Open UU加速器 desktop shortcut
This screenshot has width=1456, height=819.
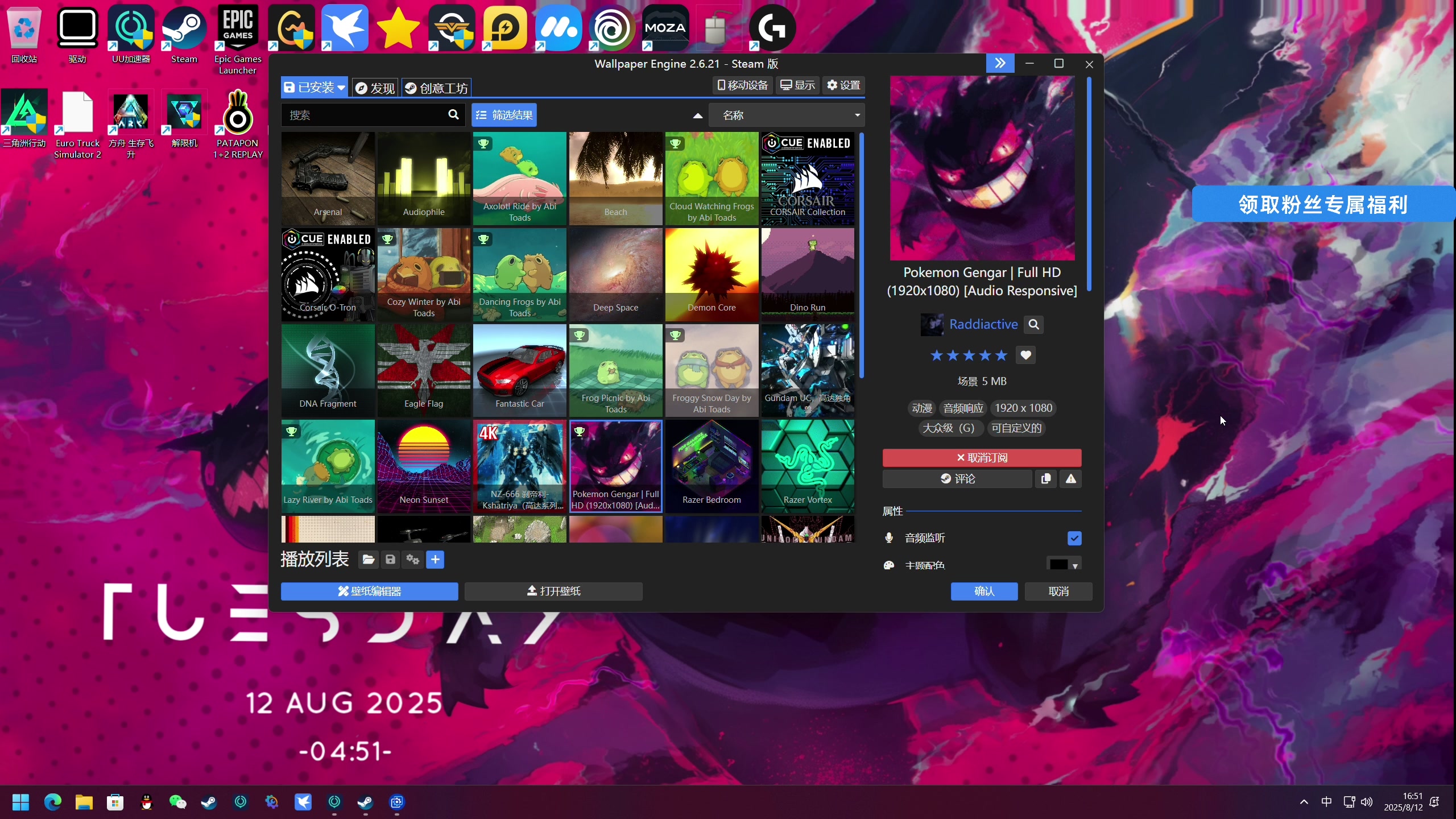[131, 34]
